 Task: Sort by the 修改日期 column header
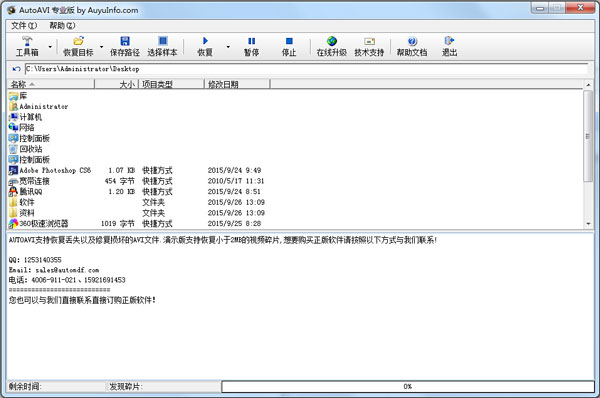click(x=237, y=84)
